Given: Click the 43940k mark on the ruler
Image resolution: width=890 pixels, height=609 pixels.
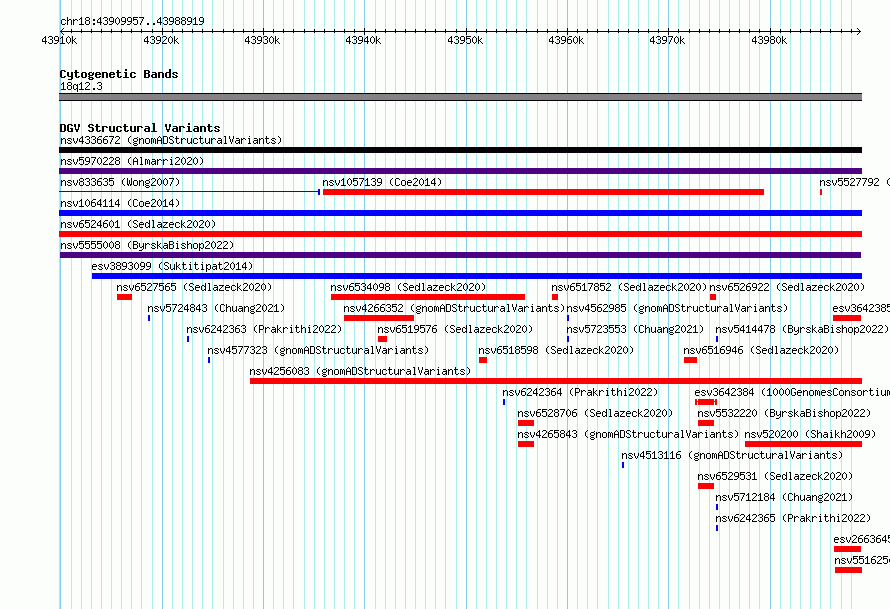Looking at the screenshot, I should pyautogui.click(x=363, y=40).
